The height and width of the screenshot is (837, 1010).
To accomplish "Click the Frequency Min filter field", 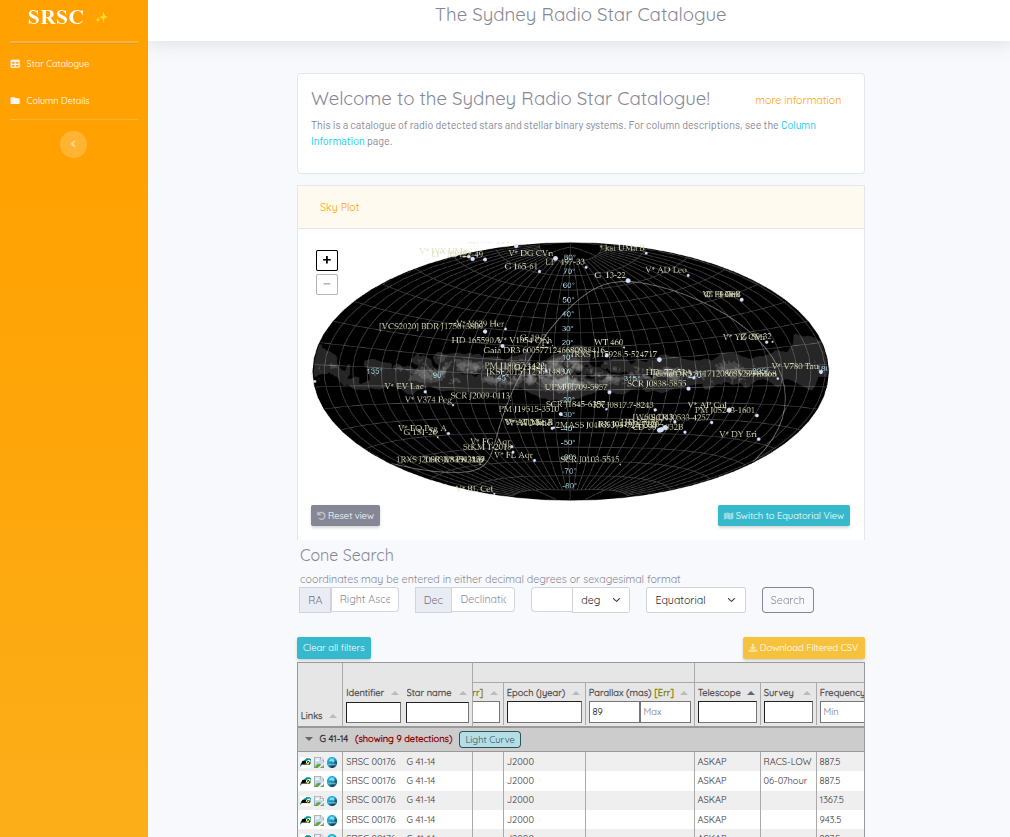I will [x=842, y=712].
